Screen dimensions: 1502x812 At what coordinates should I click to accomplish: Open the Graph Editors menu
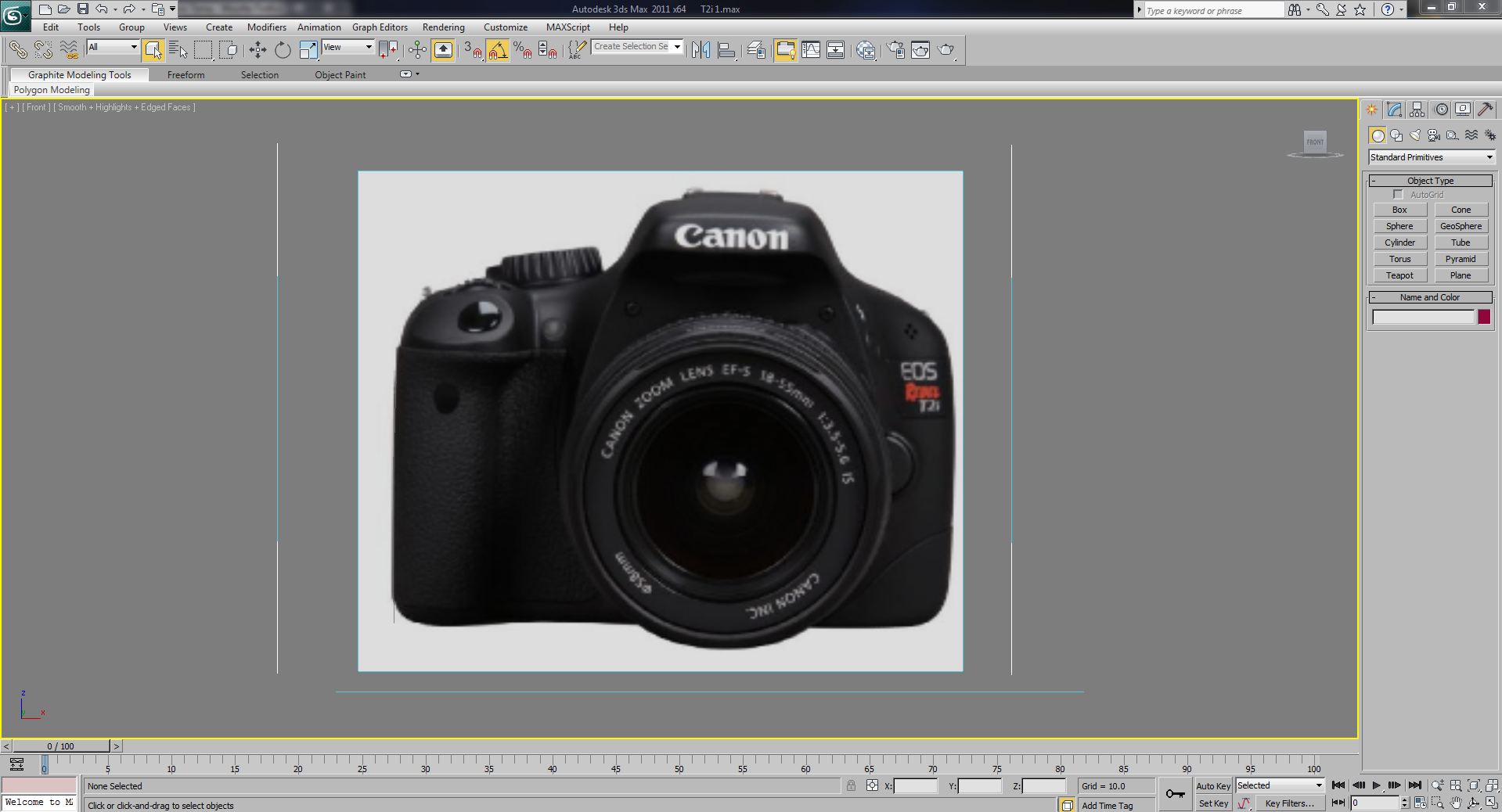pos(380,27)
